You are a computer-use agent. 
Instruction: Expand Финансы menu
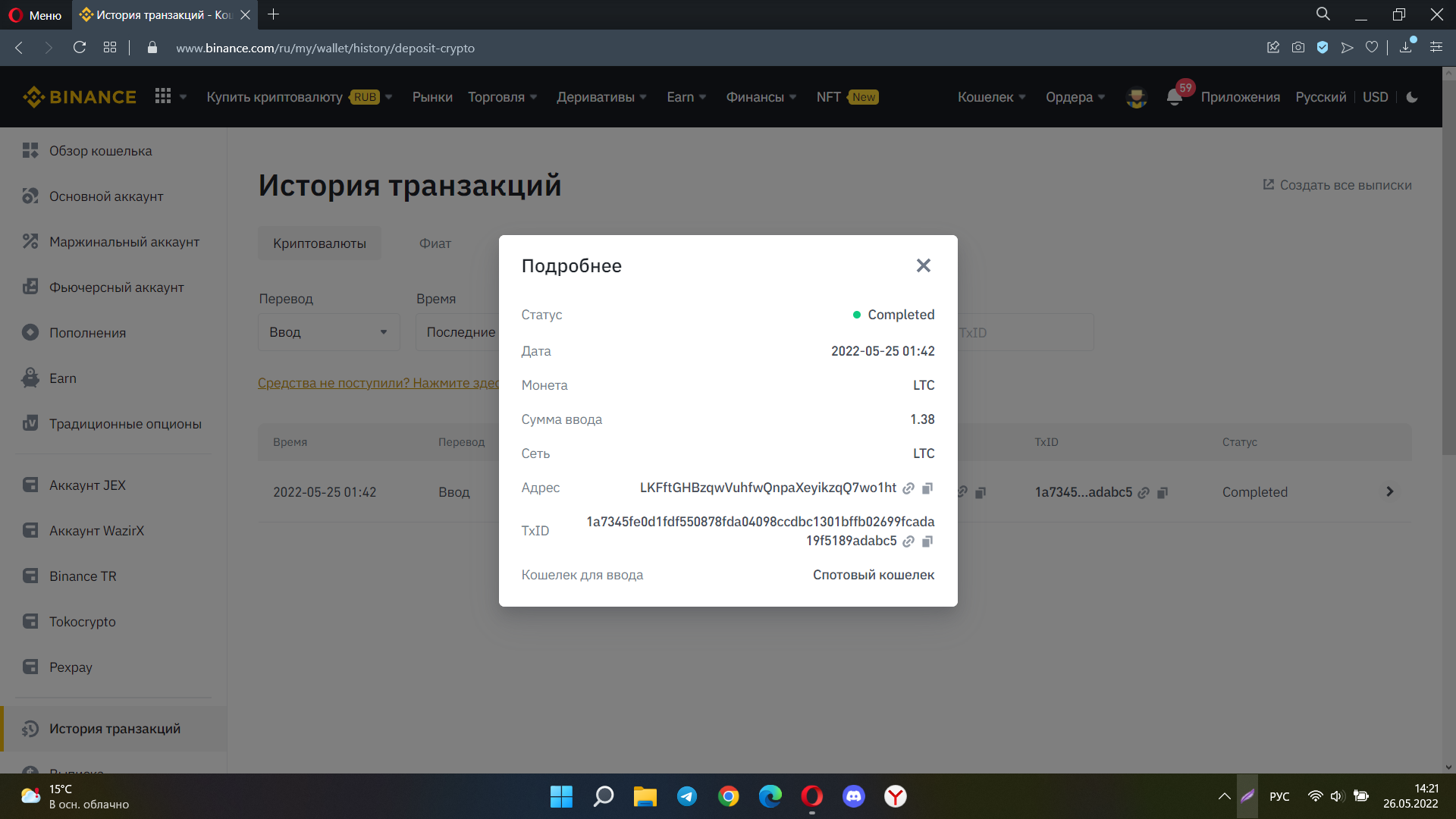[x=761, y=97]
